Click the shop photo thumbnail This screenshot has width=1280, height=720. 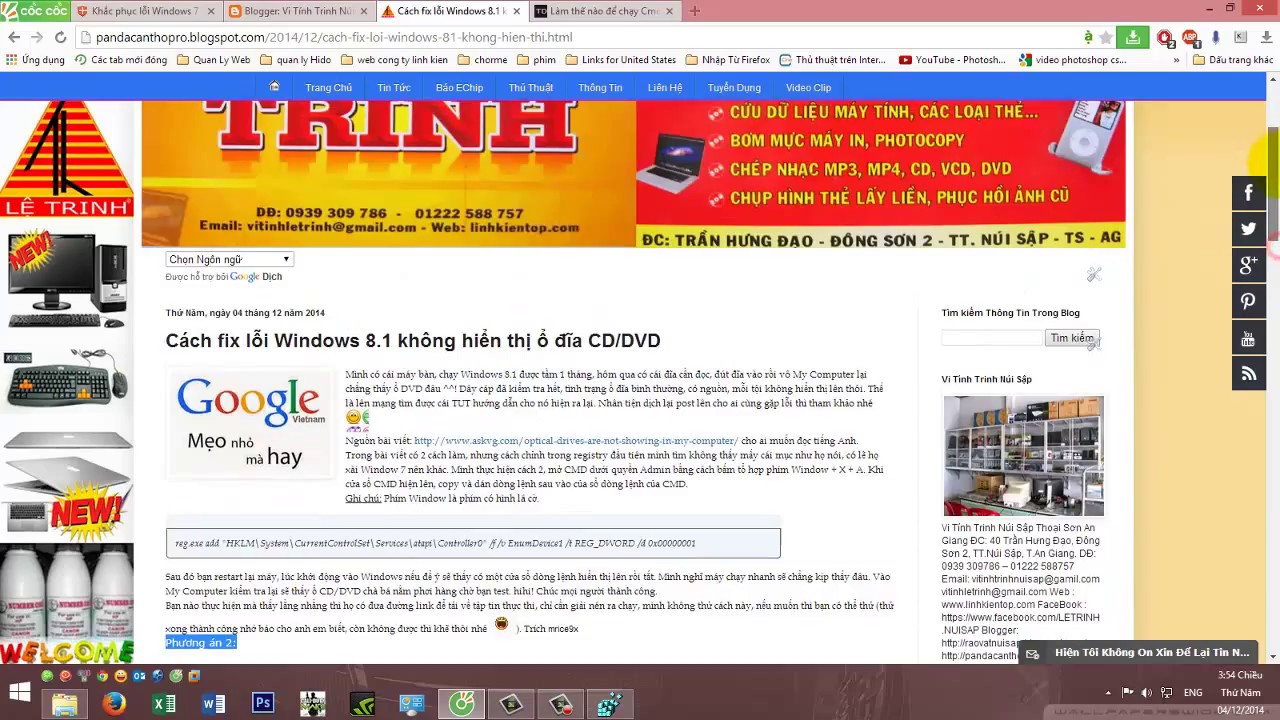pos(1023,456)
